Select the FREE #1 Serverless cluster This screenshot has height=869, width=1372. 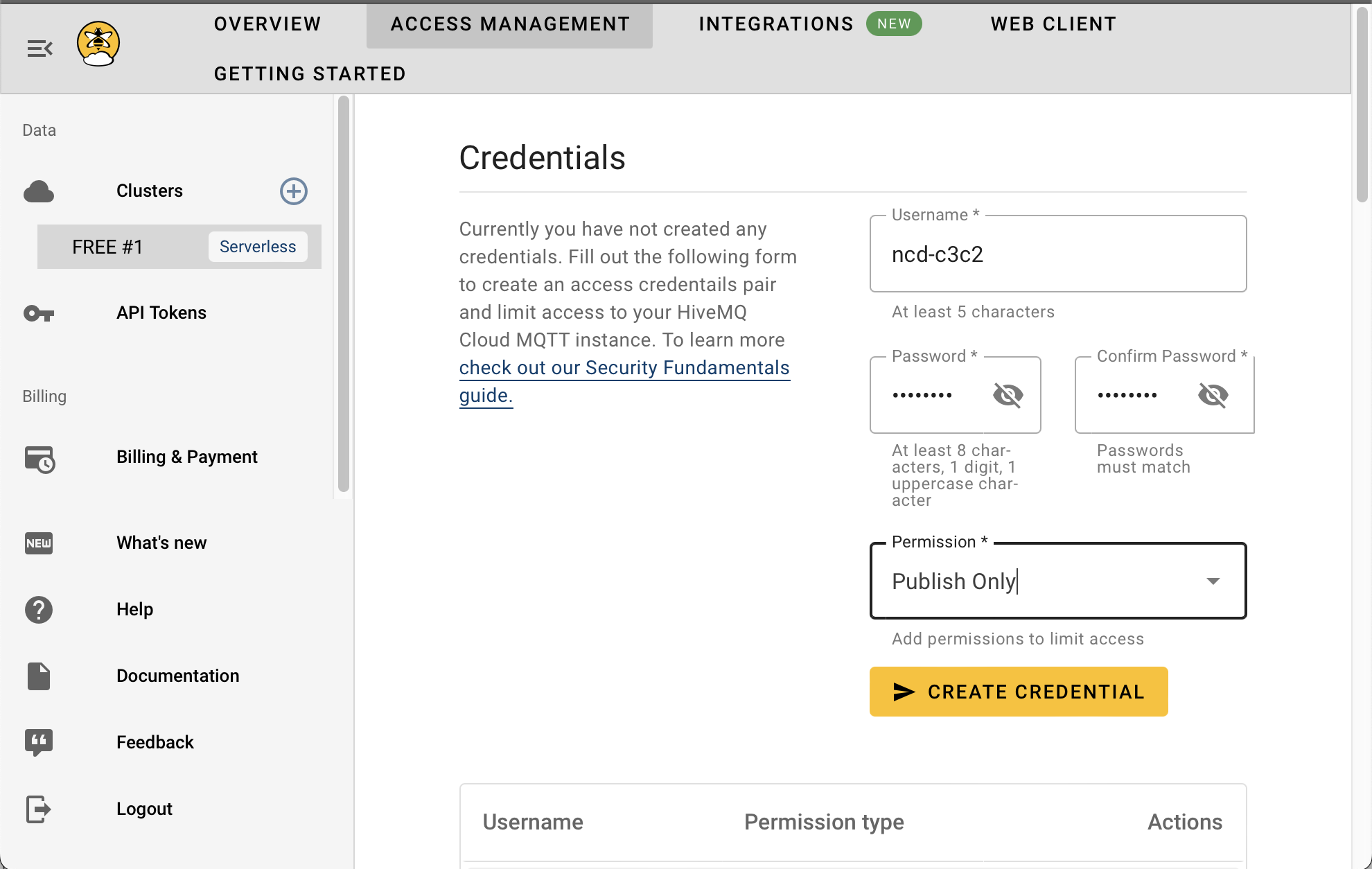tap(179, 247)
